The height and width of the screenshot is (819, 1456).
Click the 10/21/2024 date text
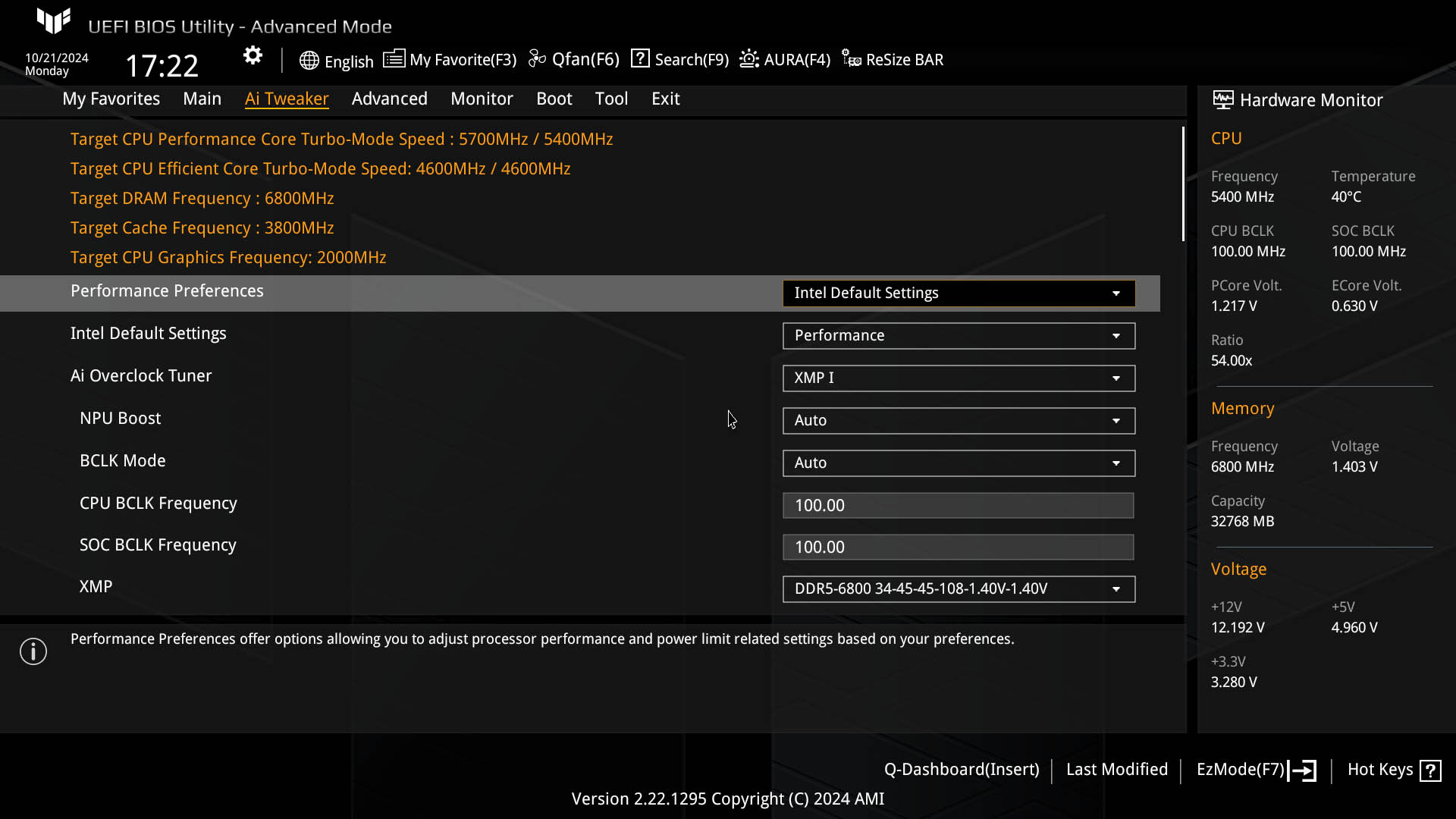pos(57,58)
